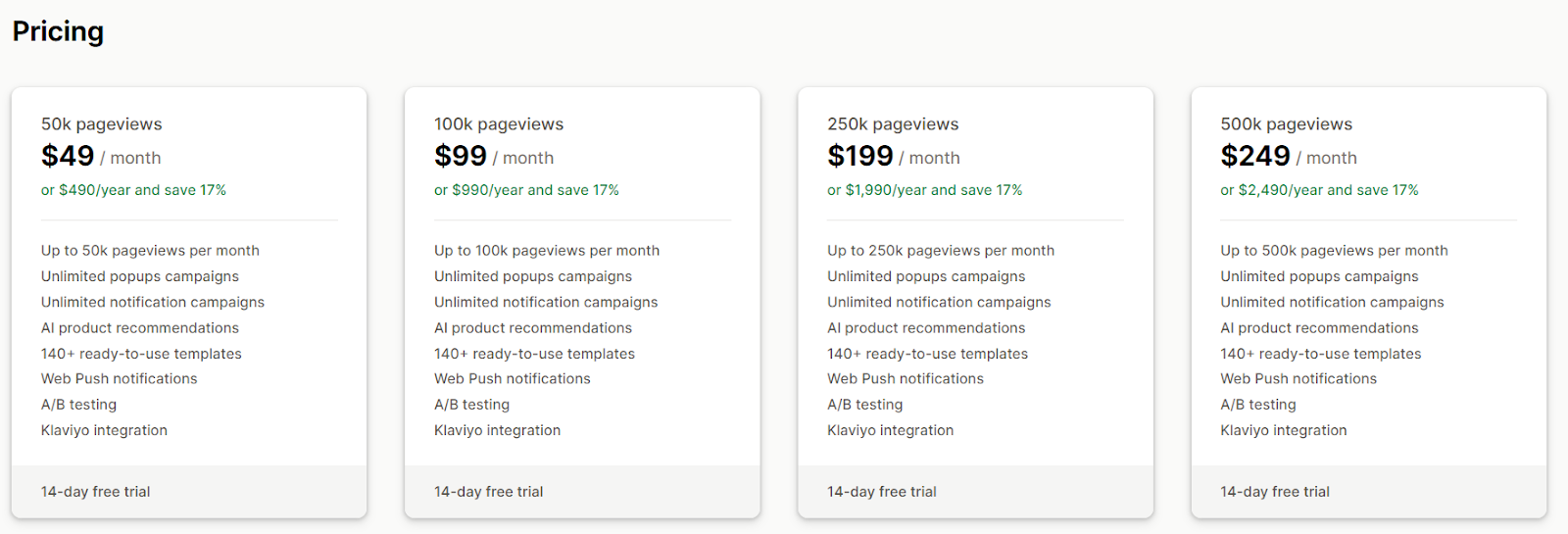Click the Pricing heading
The height and width of the screenshot is (534, 1568).
58,32
